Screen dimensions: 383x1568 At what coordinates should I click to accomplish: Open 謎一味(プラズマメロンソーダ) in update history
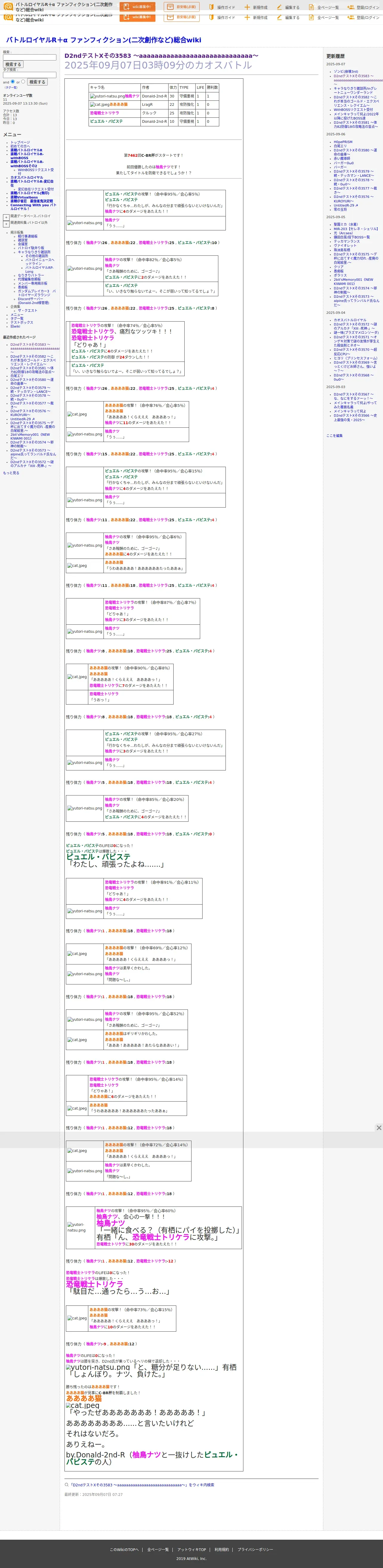click(x=356, y=332)
